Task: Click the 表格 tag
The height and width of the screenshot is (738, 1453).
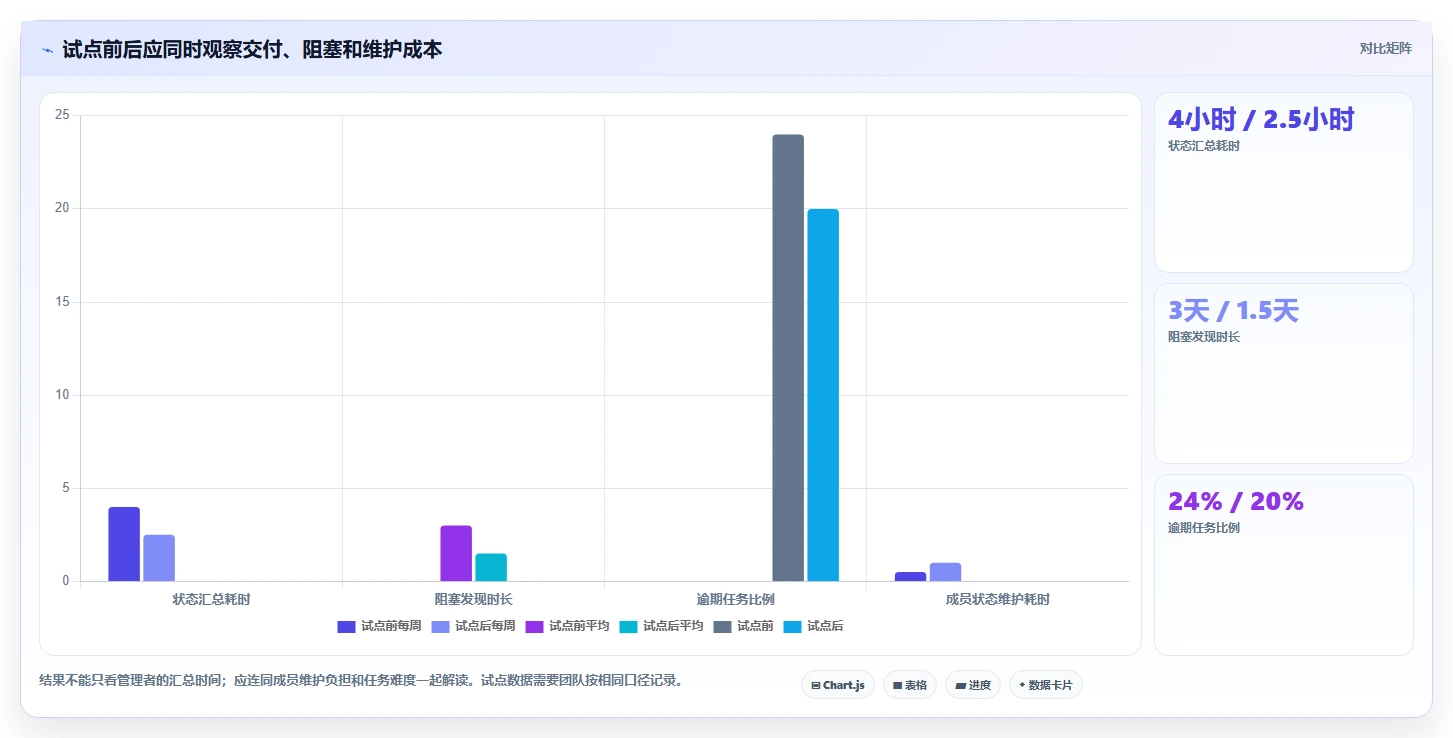Action: (x=910, y=685)
